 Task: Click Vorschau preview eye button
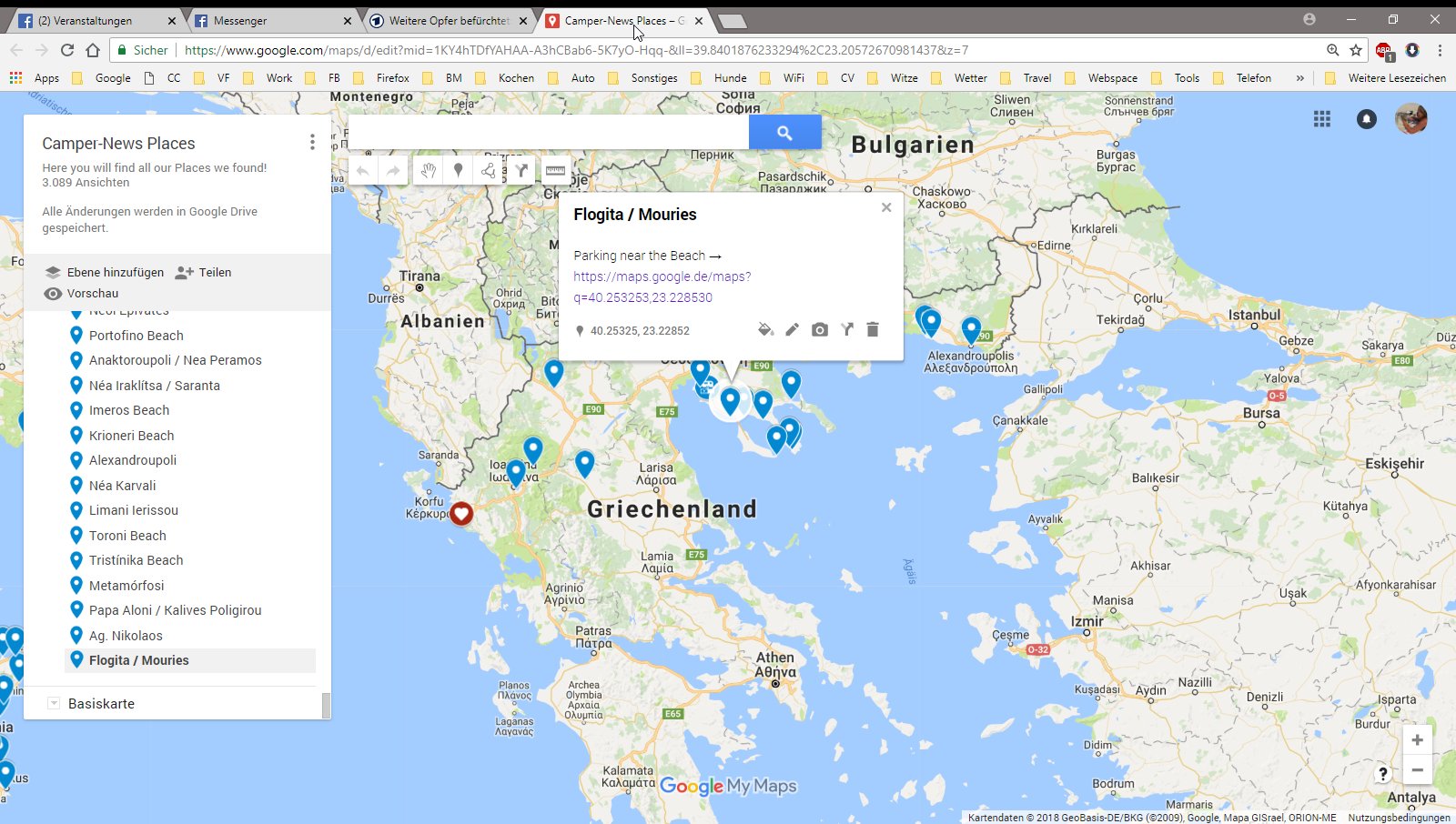82,293
